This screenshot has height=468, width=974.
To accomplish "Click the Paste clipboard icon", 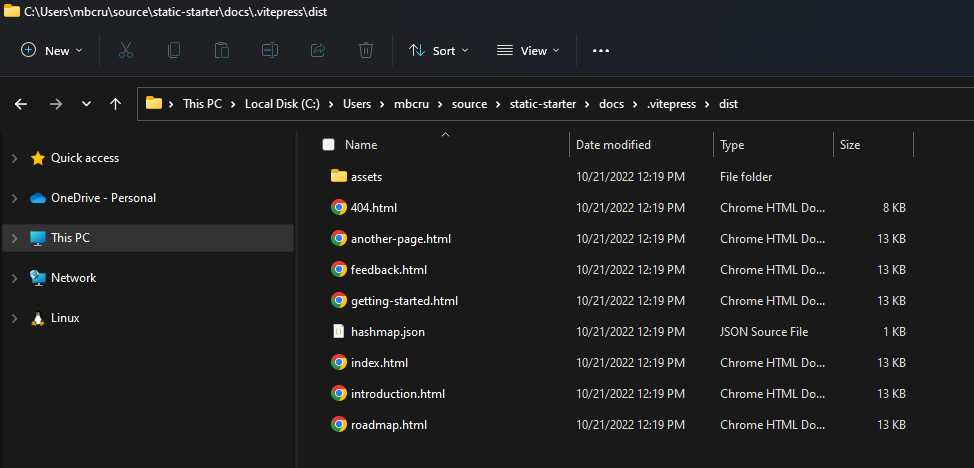I will [x=222, y=50].
